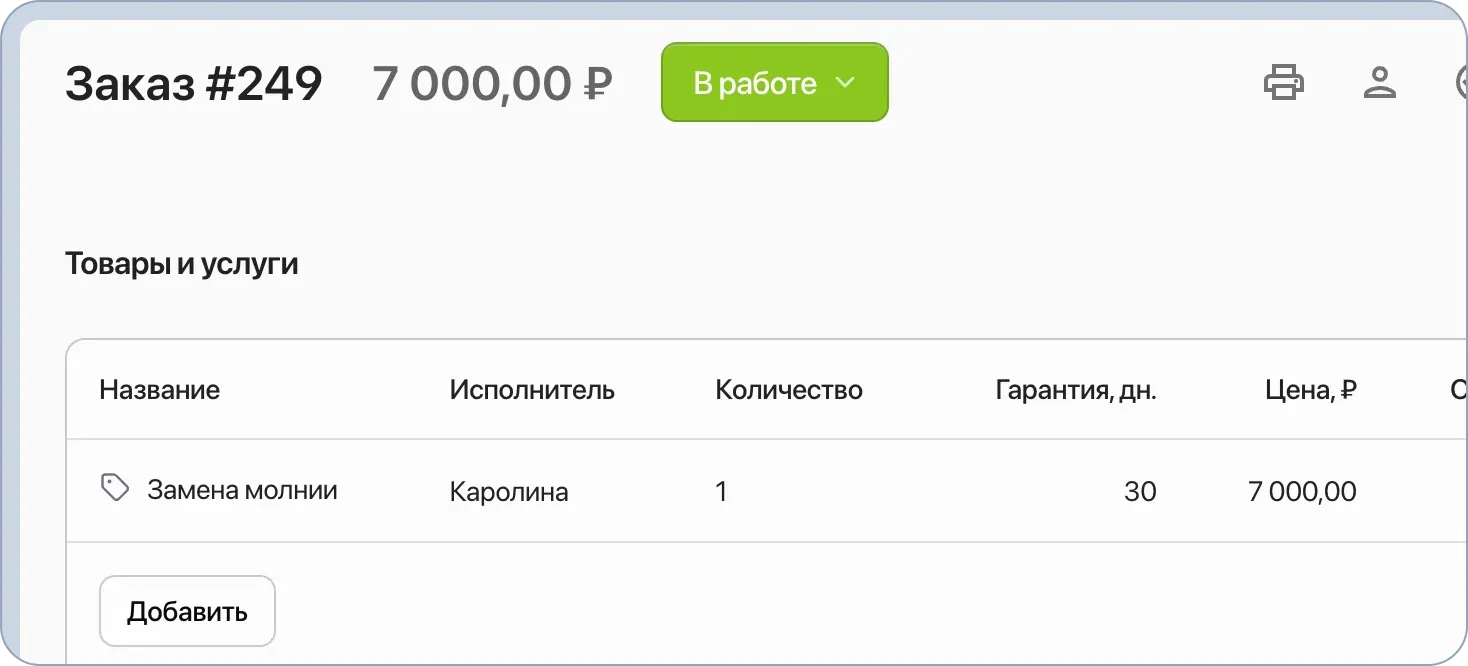Viewport: 1468px width, 666px height.
Task: Sort by the 'Название' column header
Action: pyautogui.click(x=160, y=390)
